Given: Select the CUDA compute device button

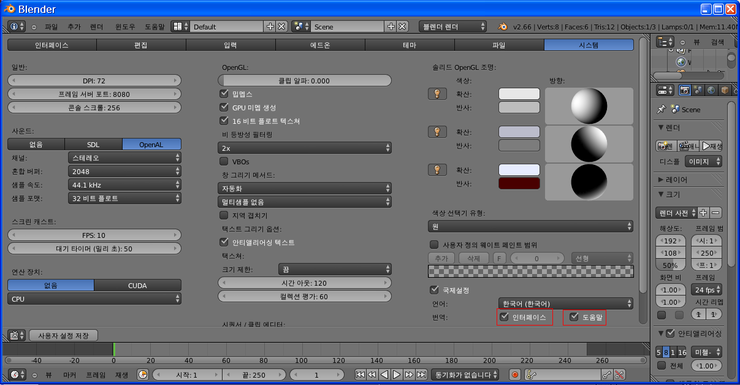Looking at the screenshot, I should pyautogui.click(x=137, y=285).
